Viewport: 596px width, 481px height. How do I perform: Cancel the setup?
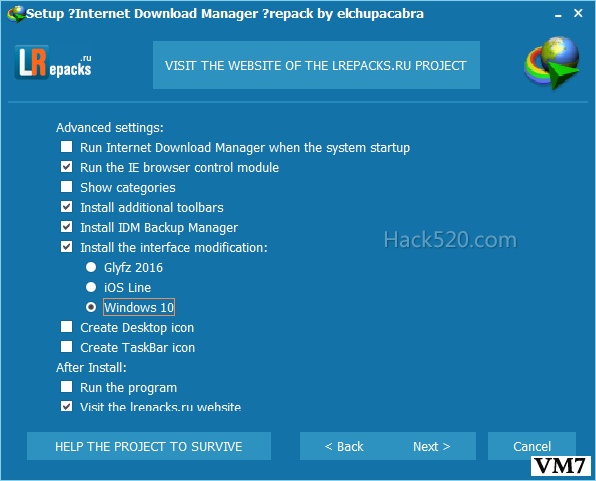pos(532,446)
